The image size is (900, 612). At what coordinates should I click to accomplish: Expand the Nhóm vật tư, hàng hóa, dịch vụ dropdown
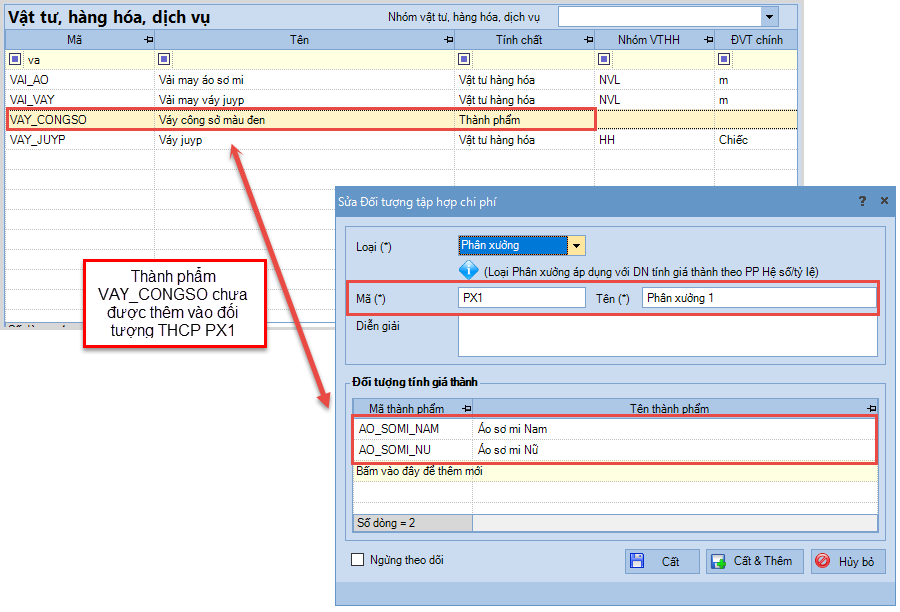769,17
